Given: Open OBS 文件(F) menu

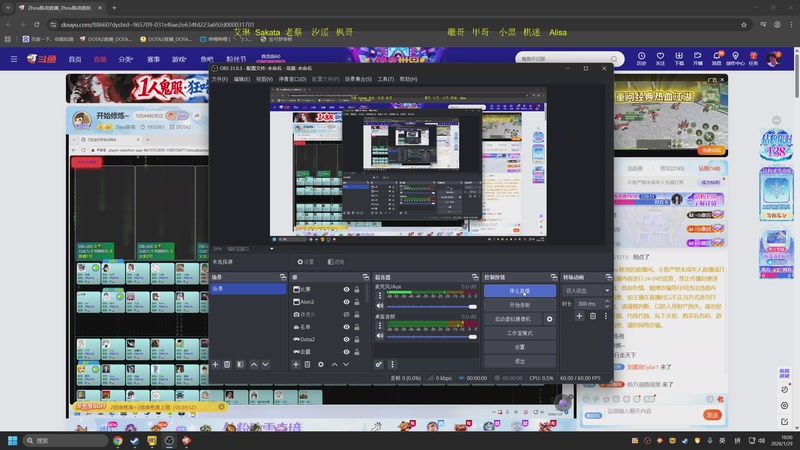Looking at the screenshot, I should pyautogui.click(x=219, y=79).
